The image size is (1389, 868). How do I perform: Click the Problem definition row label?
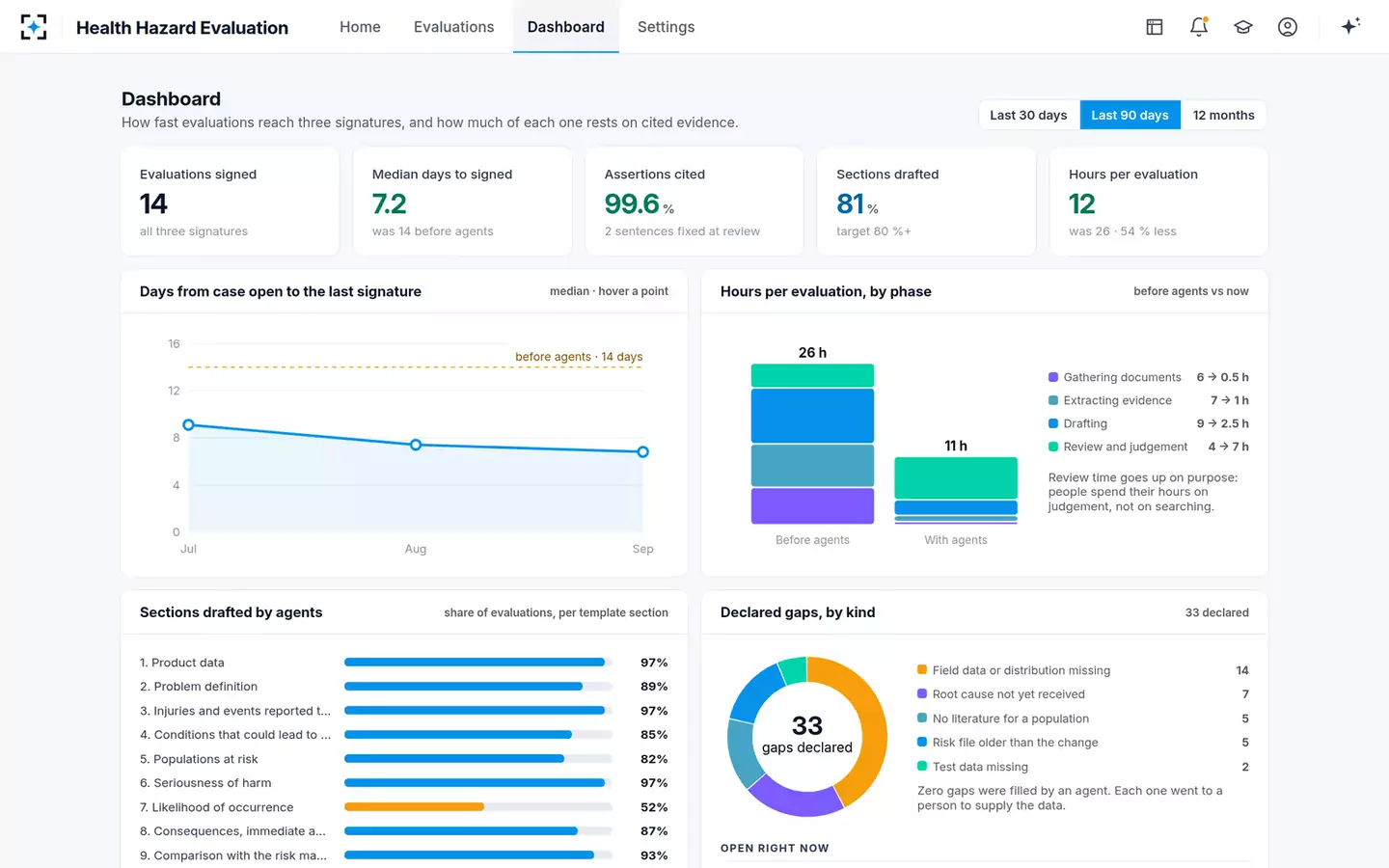(199, 687)
